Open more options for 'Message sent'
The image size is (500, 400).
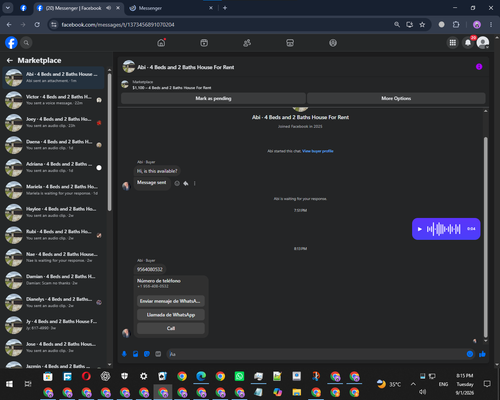pyautogui.click(x=195, y=183)
